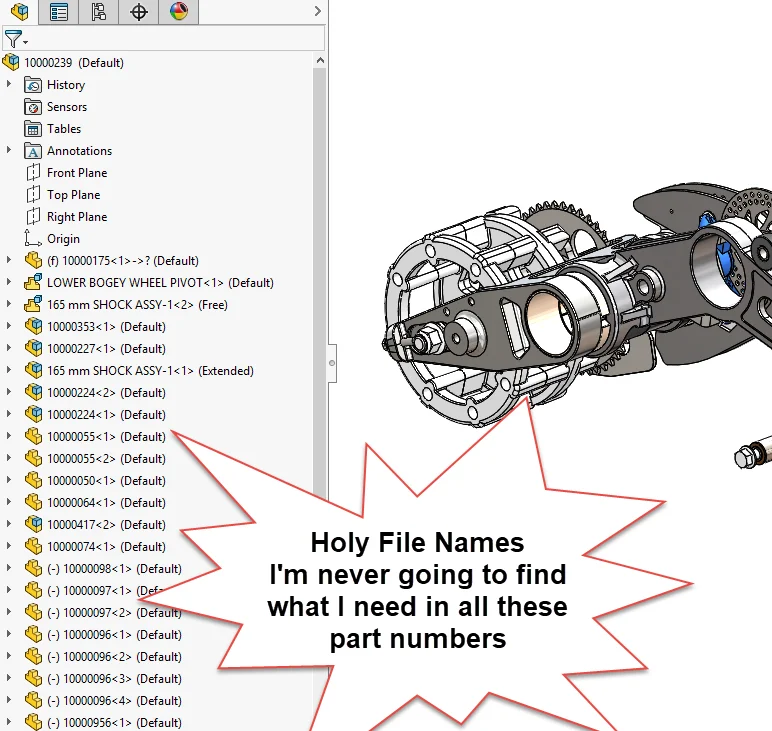The image size is (772, 731).
Task: Select the Front Plane
Action: (x=76, y=173)
